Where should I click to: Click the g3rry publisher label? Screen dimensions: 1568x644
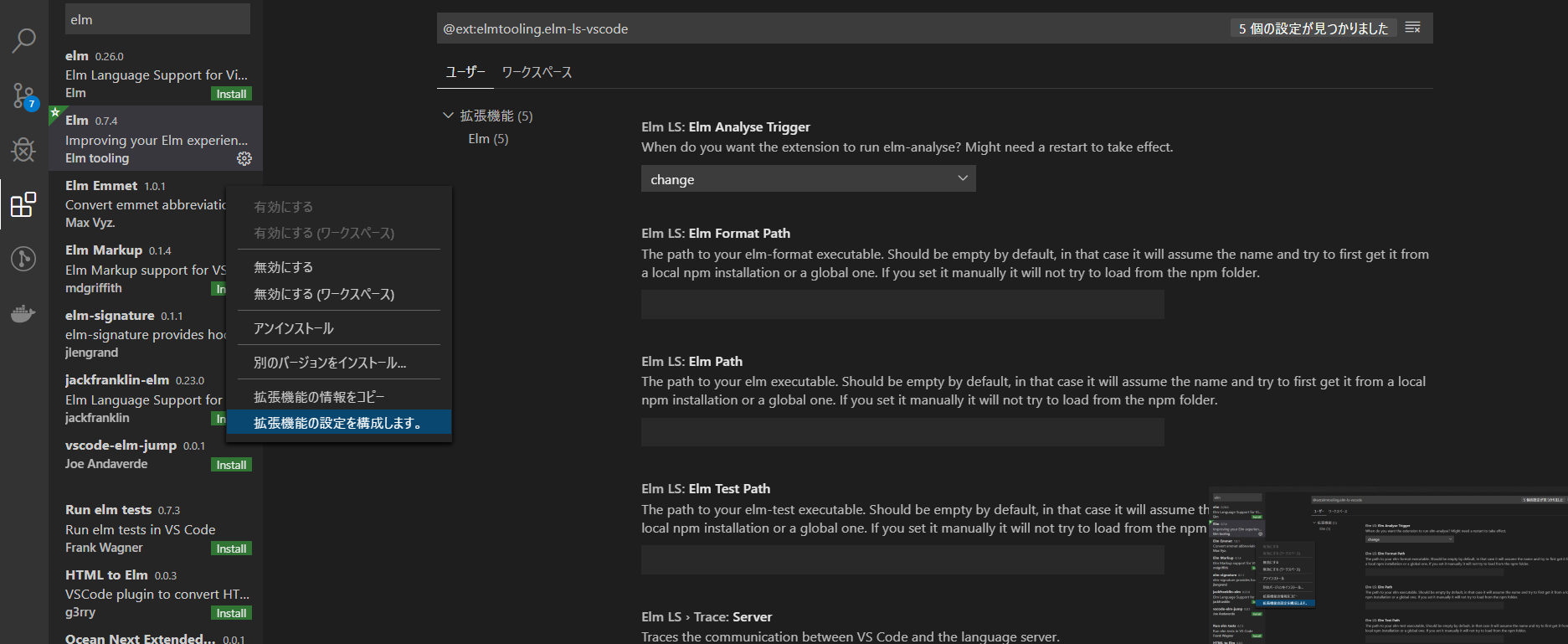pyautogui.click(x=80, y=612)
